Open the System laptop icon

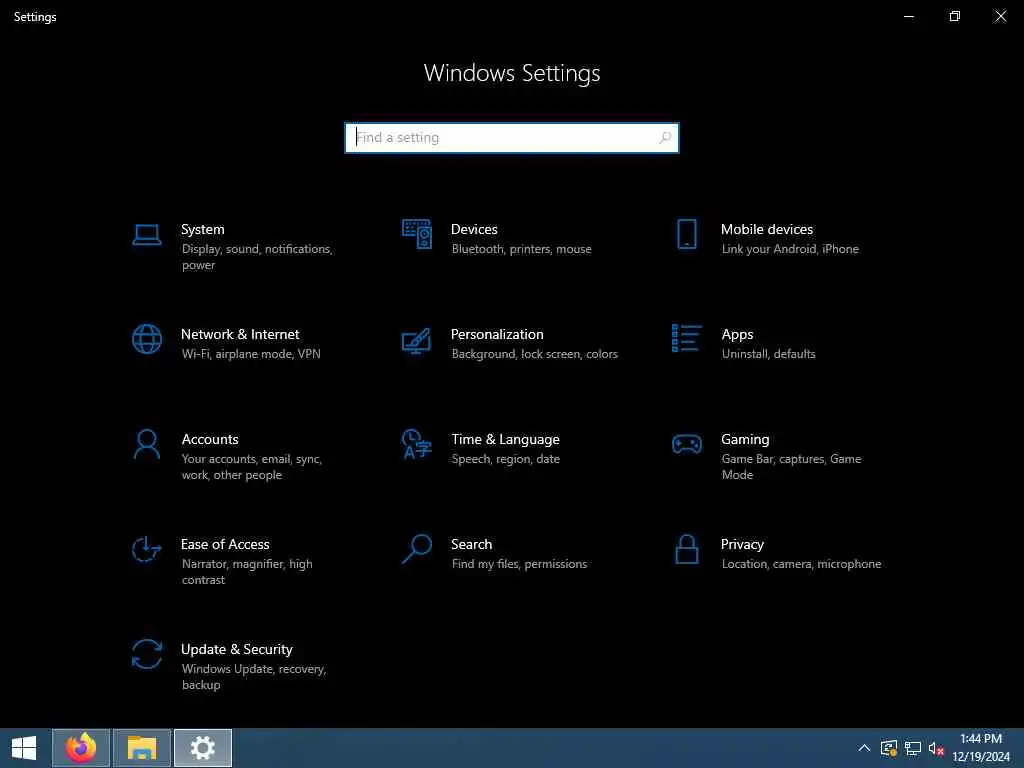pos(146,234)
